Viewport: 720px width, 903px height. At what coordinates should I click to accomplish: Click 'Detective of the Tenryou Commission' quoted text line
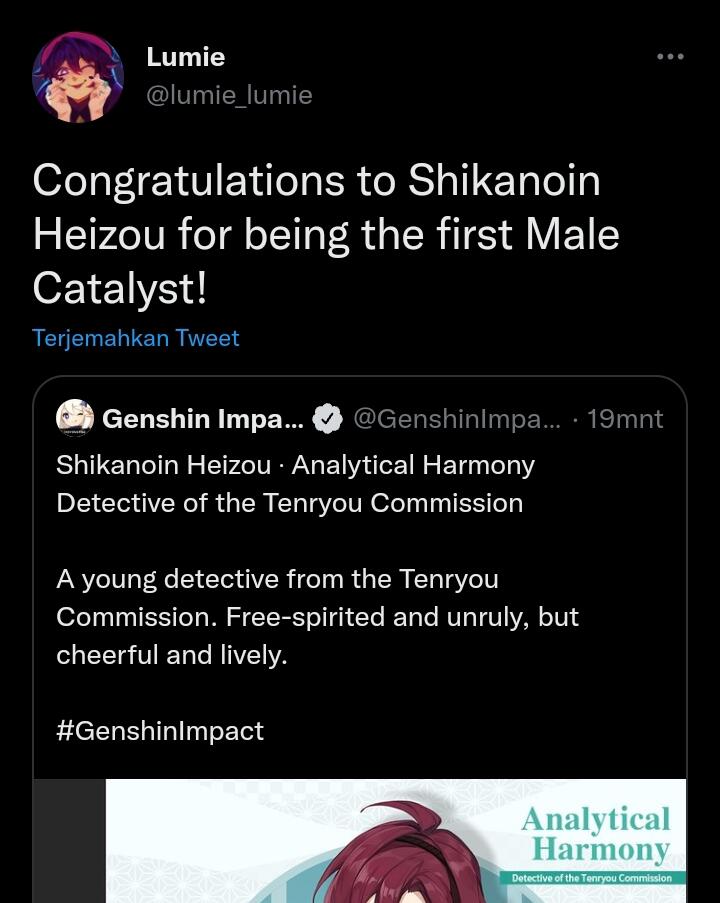(x=289, y=503)
